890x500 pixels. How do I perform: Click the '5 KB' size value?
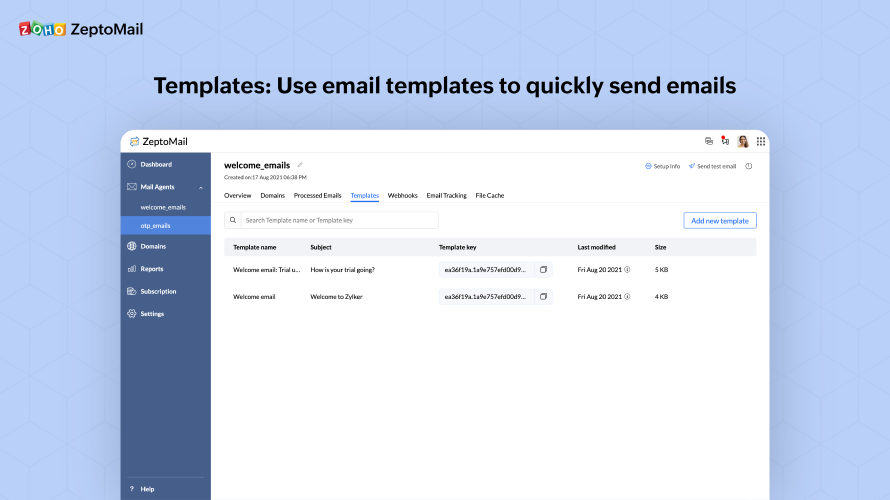click(x=661, y=270)
